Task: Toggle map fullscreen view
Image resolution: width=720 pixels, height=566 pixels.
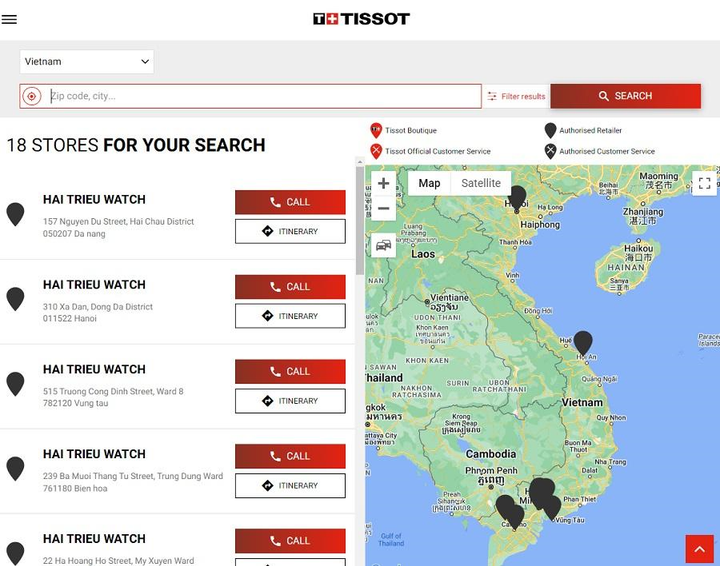Action: tap(704, 184)
